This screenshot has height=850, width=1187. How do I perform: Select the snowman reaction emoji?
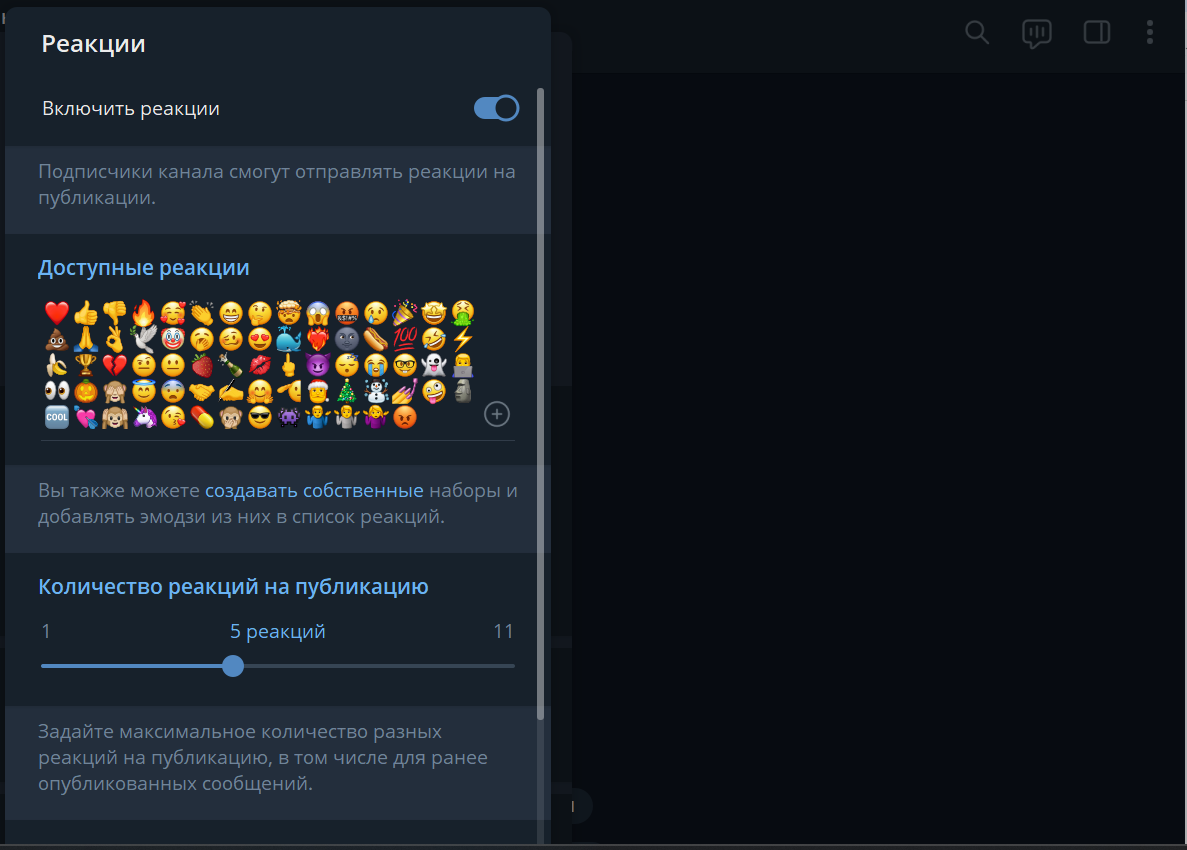pos(376,391)
